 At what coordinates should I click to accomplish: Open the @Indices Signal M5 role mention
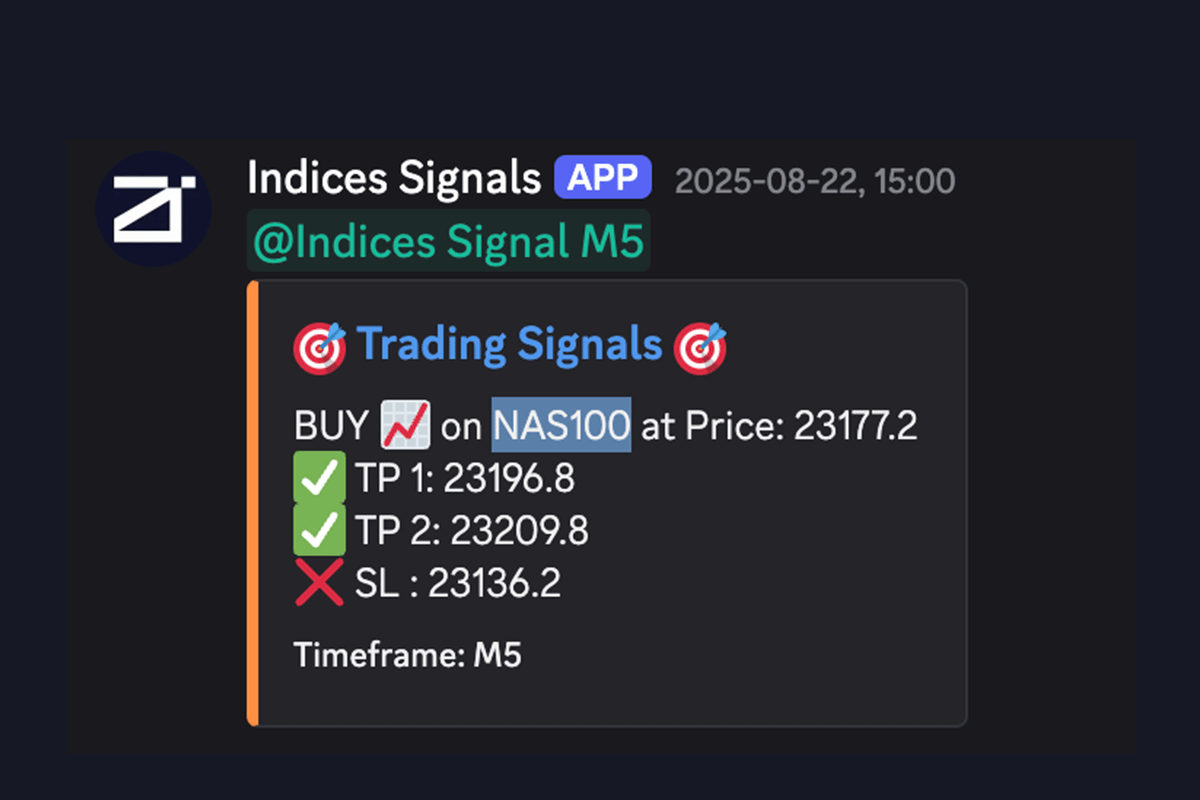tap(448, 241)
